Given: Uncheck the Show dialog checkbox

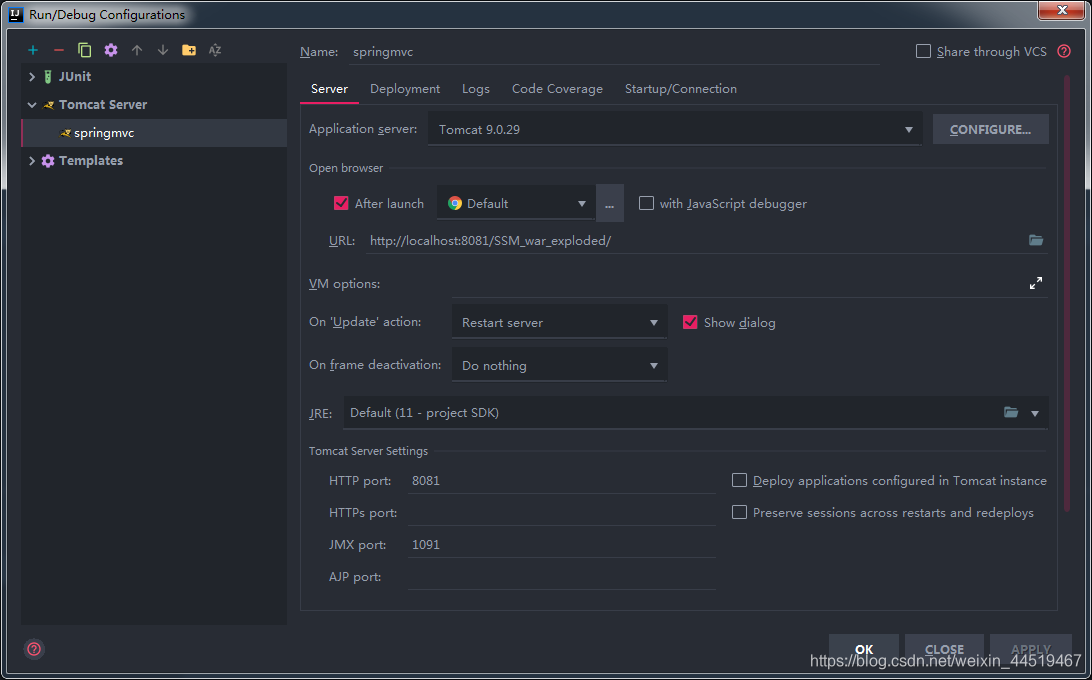Looking at the screenshot, I should [690, 323].
